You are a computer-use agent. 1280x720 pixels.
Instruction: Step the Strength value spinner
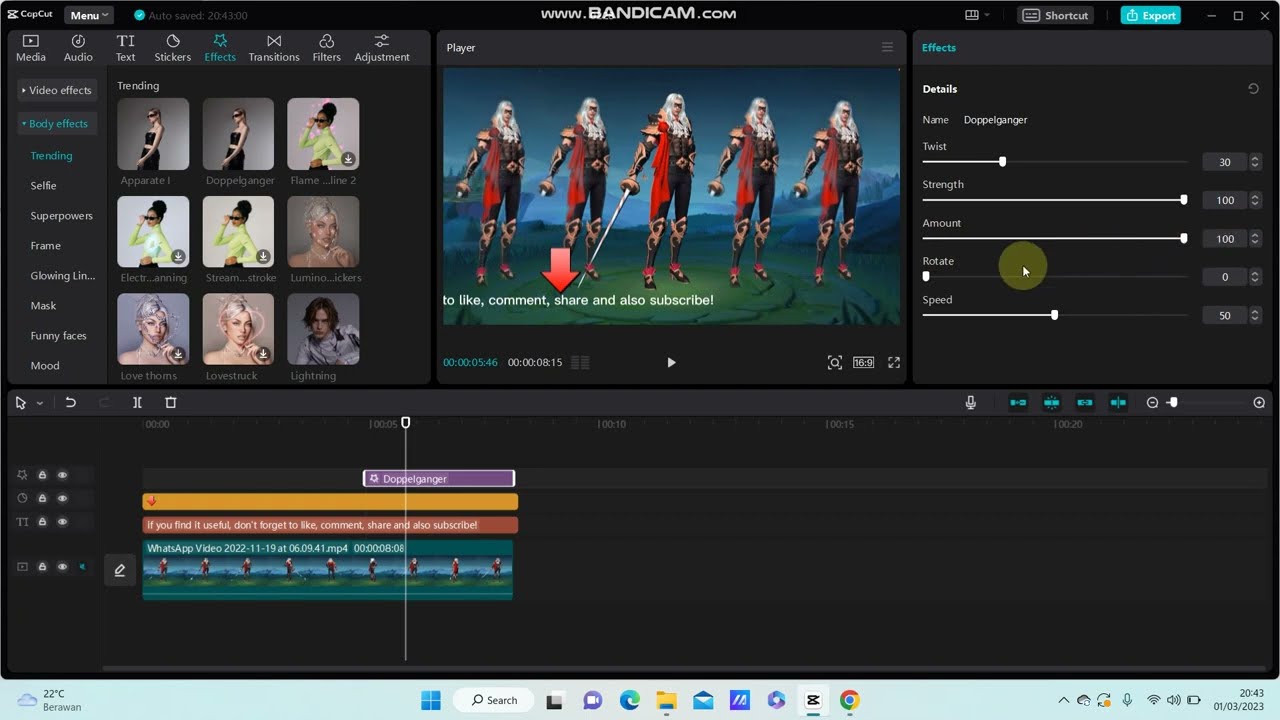coord(1255,200)
